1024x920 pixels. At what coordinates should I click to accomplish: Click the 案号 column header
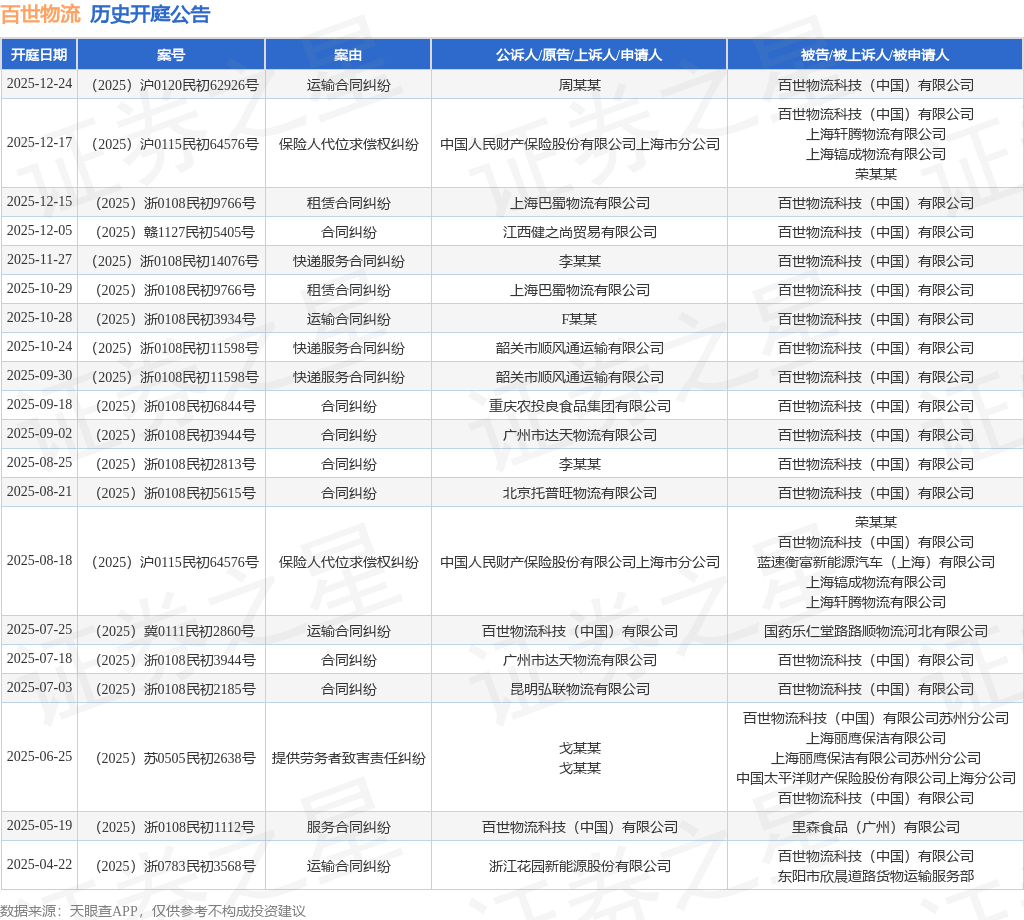pos(171,55)
